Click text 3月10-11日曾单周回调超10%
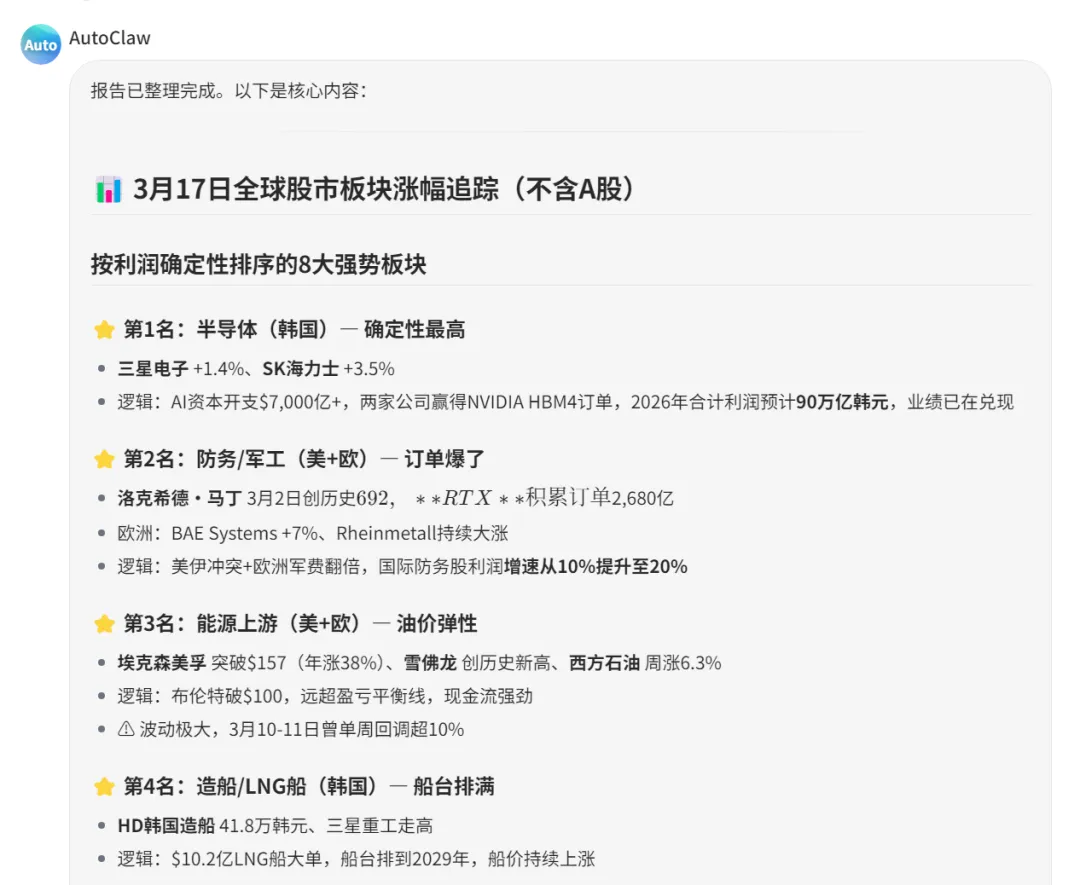1080x885 pixels. point(346,729)
